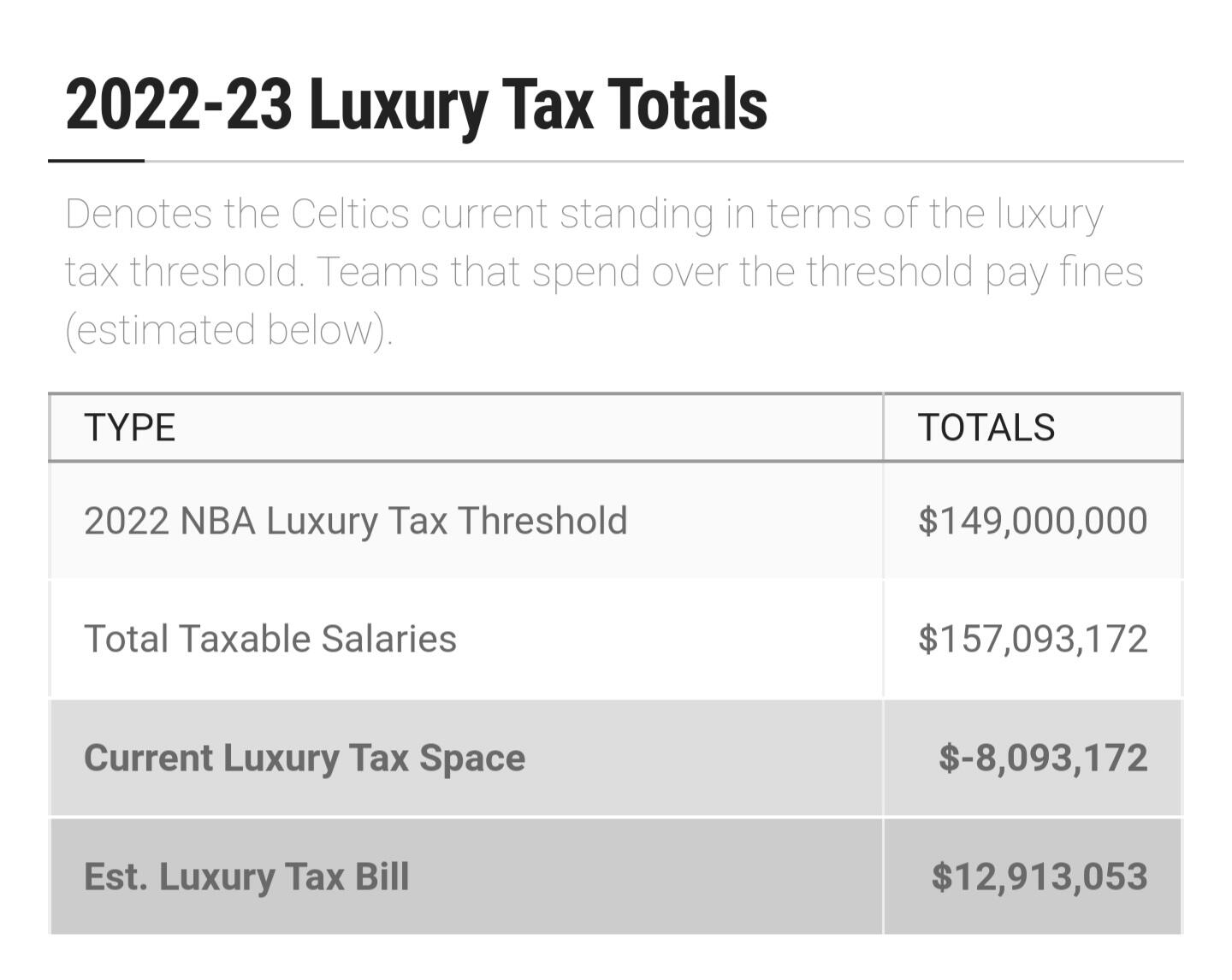Click the word "spend" in the description
This screenshot has height=980, width=1232.
tap(586, 272)
